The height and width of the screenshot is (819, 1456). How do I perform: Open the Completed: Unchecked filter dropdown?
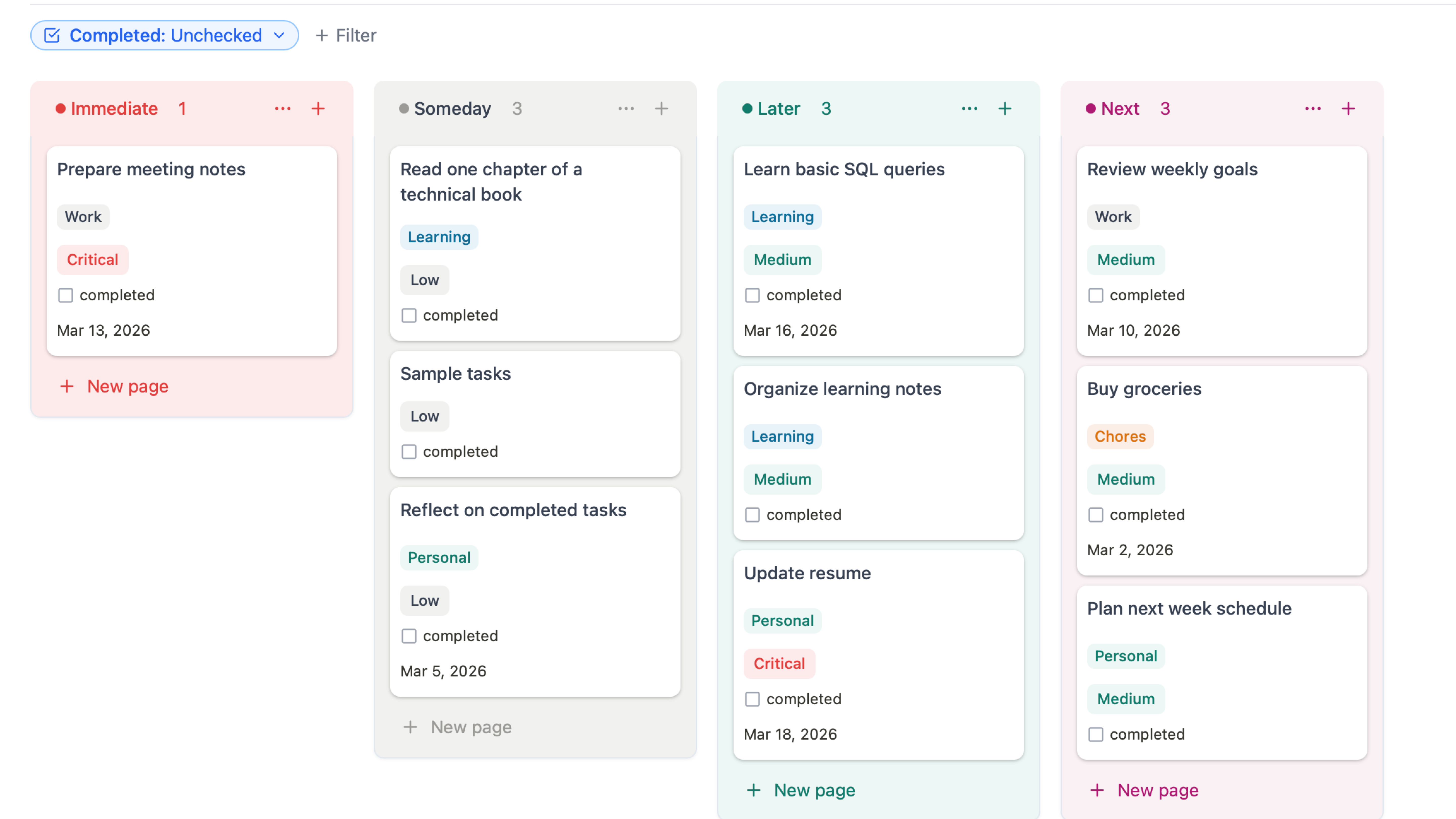click(x=165, y=36)
